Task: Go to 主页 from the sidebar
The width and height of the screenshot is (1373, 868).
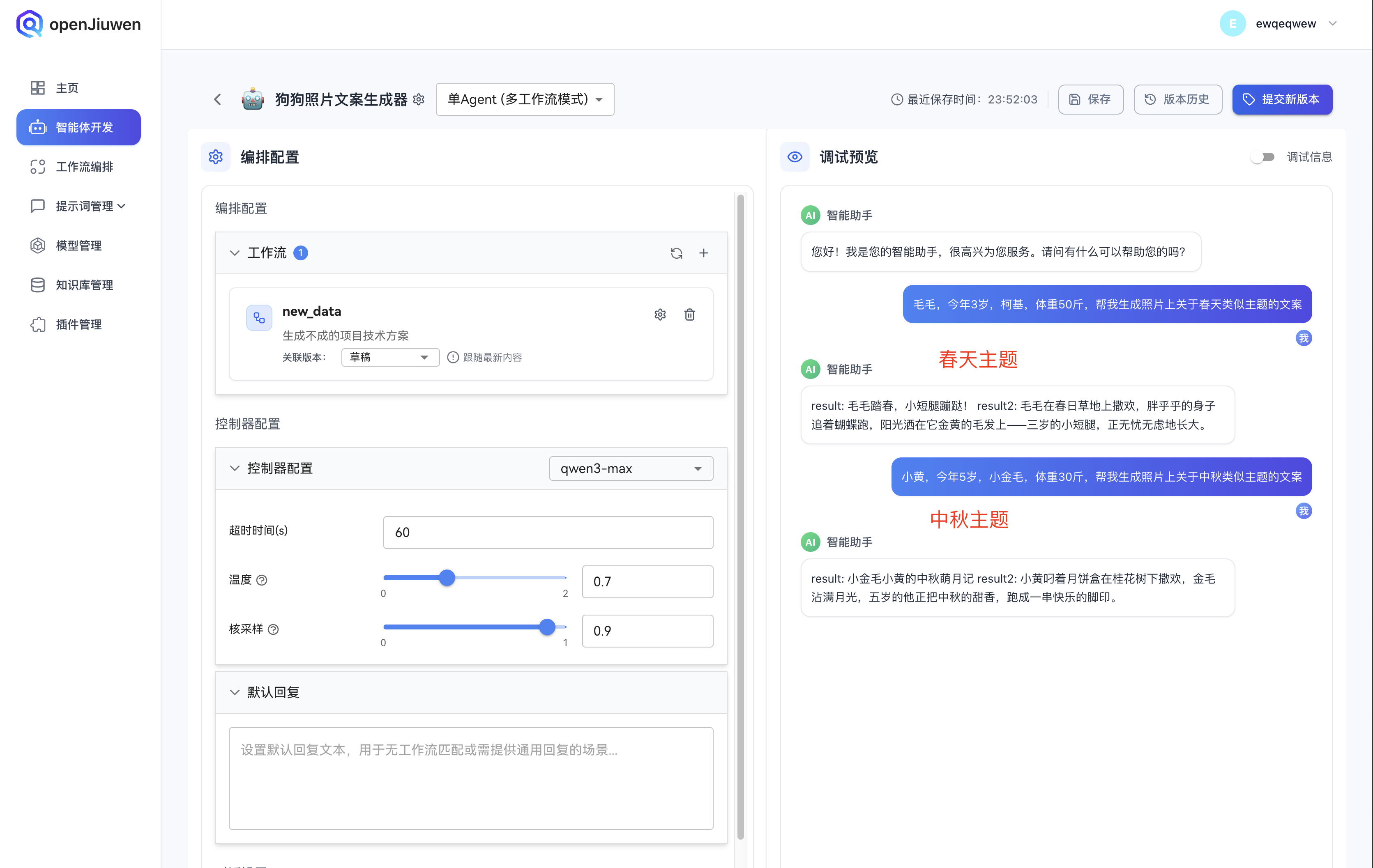Action: [67, 87]
